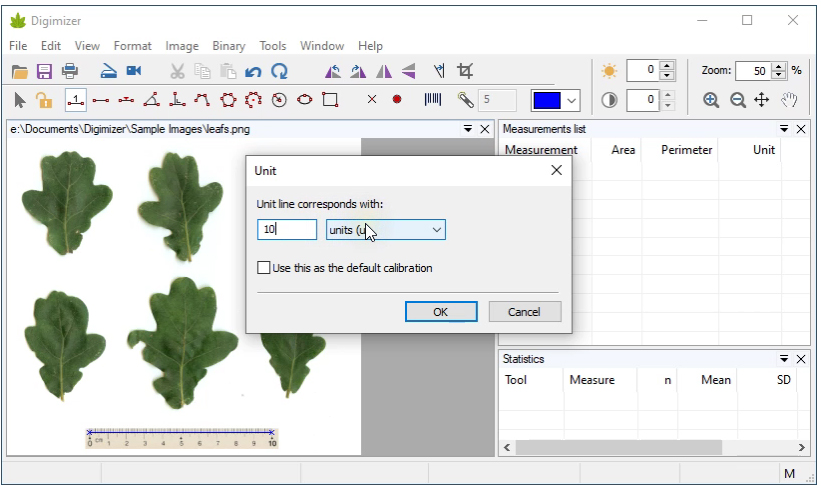This screenshot has width=821, height=491.
Task: Select the Unit calibration tool
Action: point(75,99)
